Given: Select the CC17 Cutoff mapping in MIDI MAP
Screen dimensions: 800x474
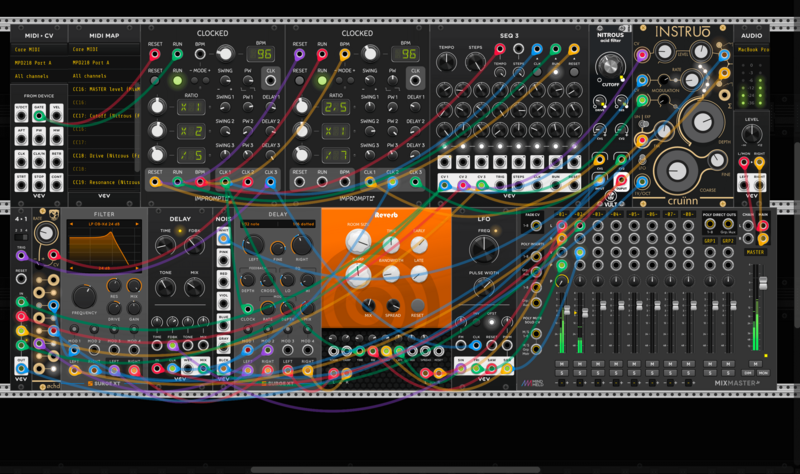Looking at the screenshot, I should point(104,115).
